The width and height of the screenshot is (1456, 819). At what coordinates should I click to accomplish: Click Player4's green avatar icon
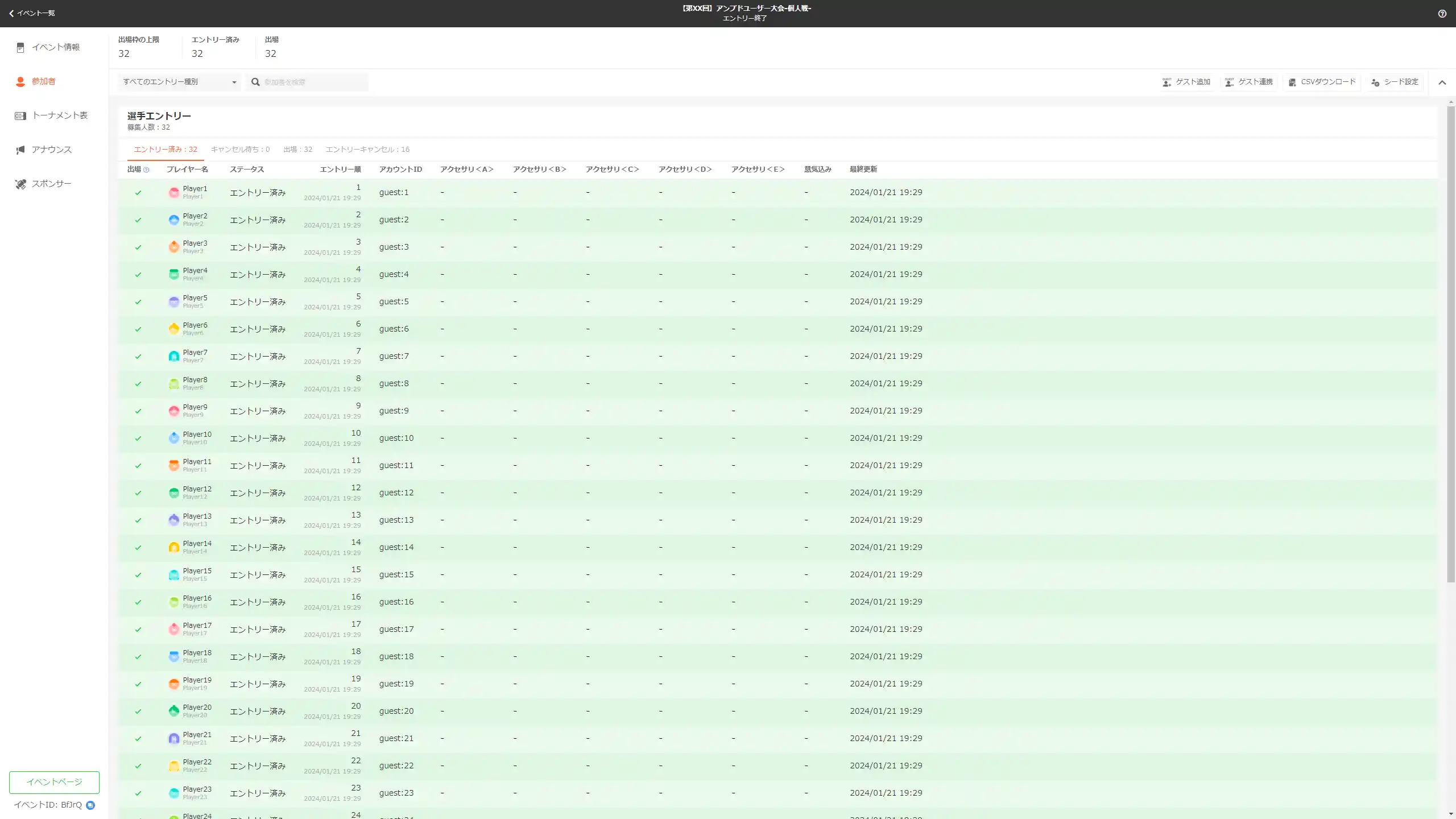tap(174, 274)
